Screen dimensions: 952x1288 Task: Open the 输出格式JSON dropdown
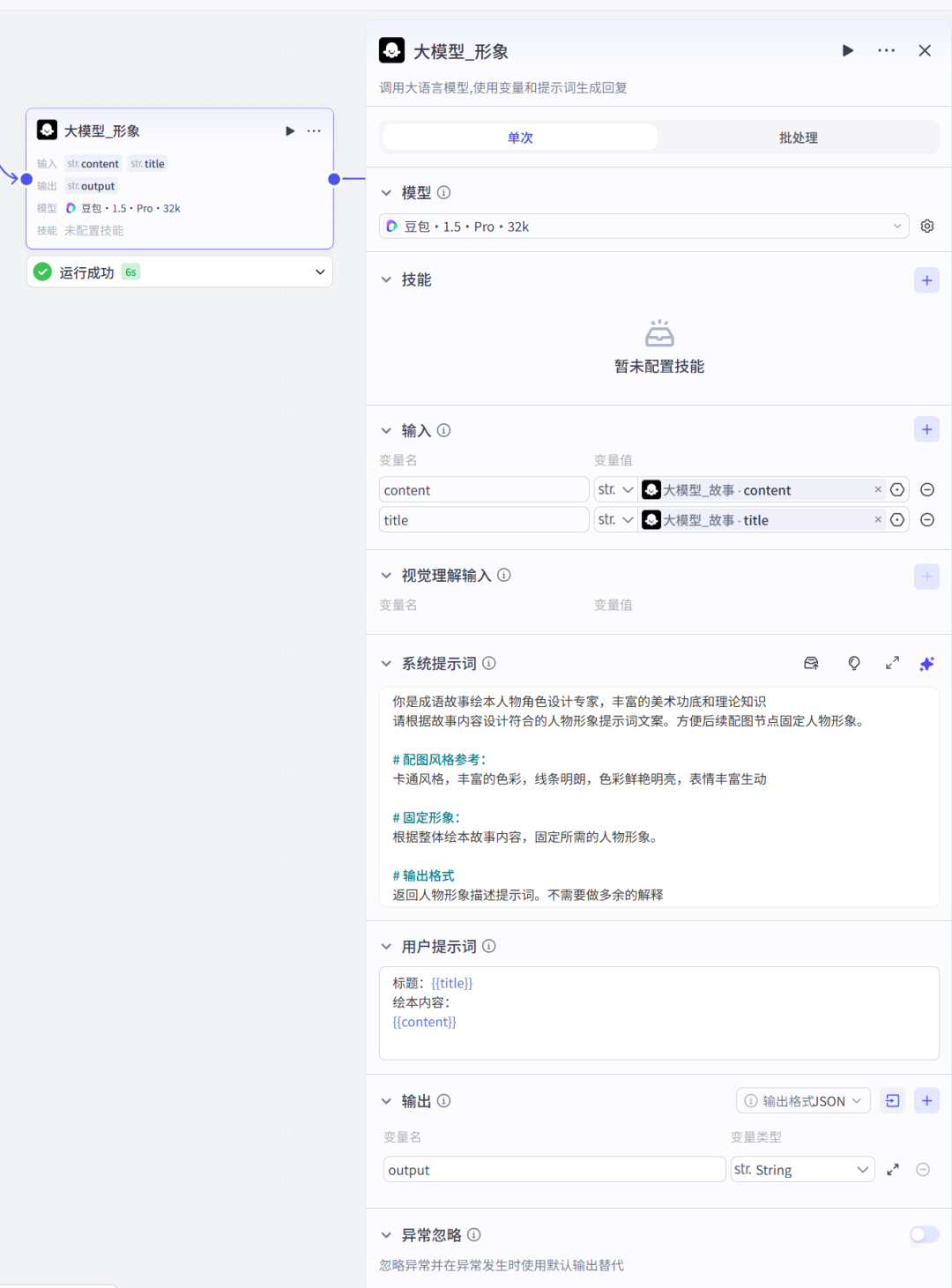(x=803, y=1100)
